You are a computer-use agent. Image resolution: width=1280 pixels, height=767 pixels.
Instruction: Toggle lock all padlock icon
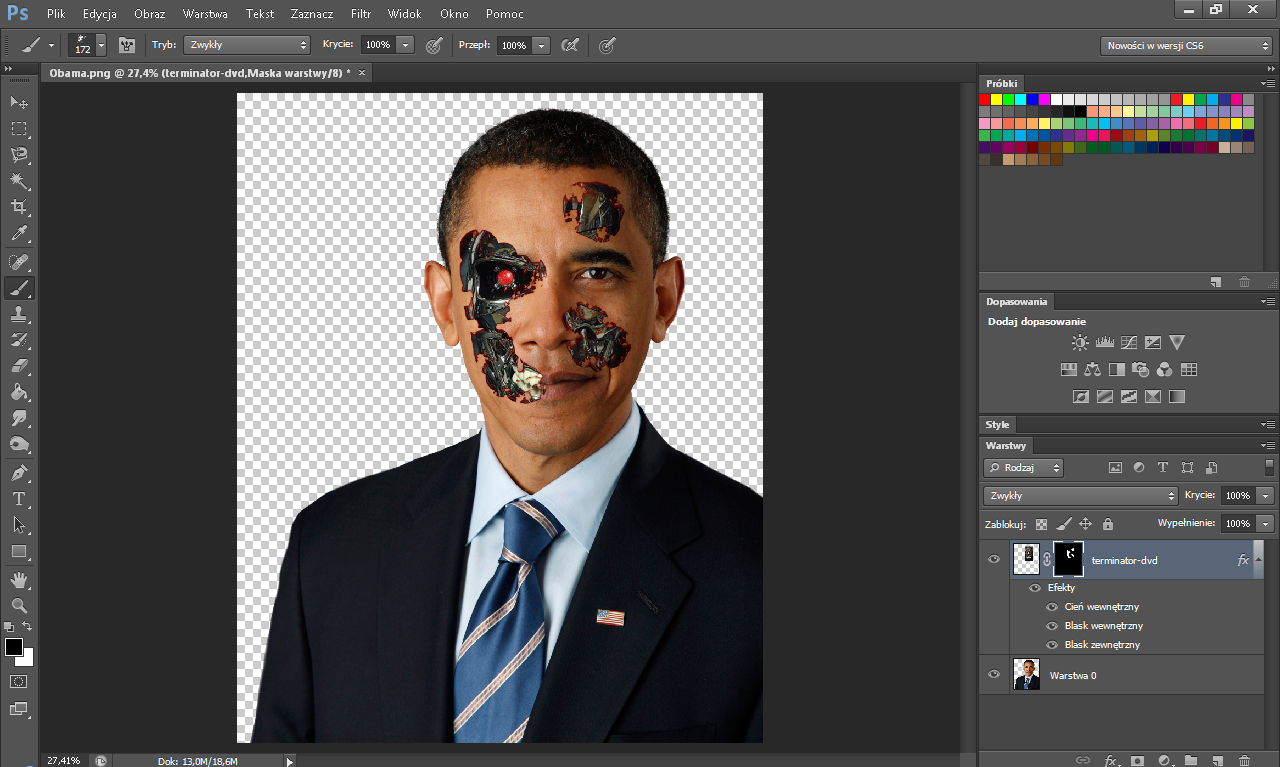coord(1108,523)
